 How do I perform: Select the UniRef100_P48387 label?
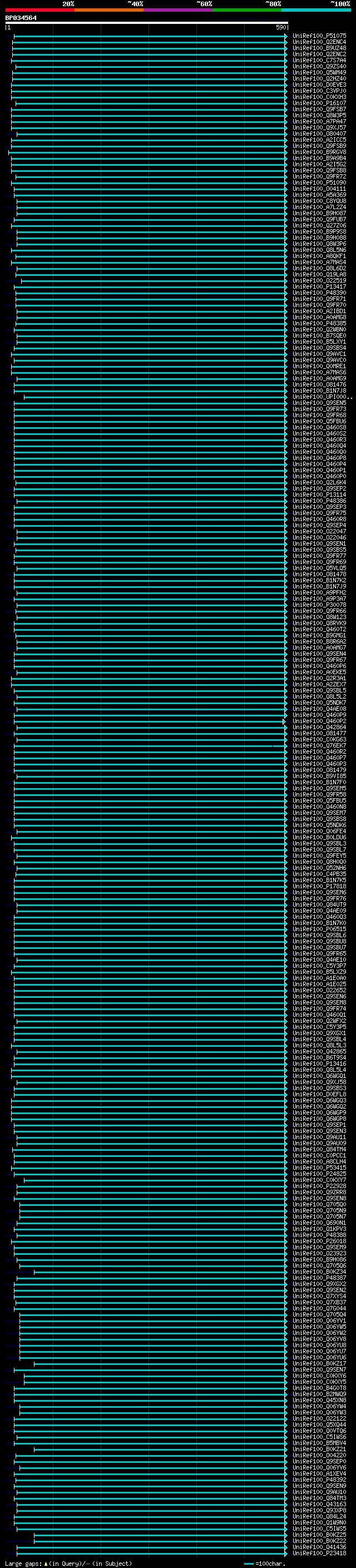[x=319, y=1278]
